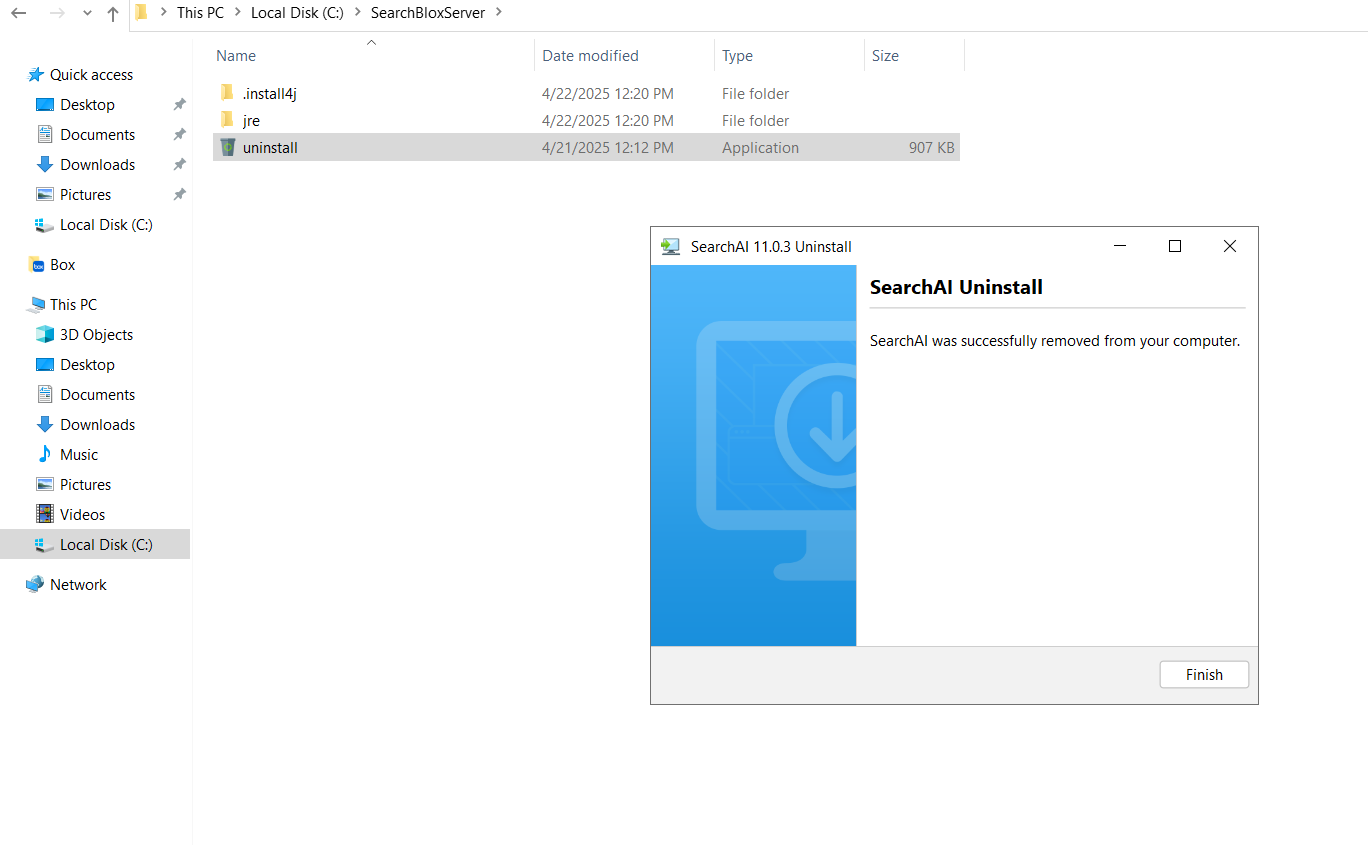Go up one folder level arrow
This screenshot has width=1368, height=845.
tap(113, 14)
